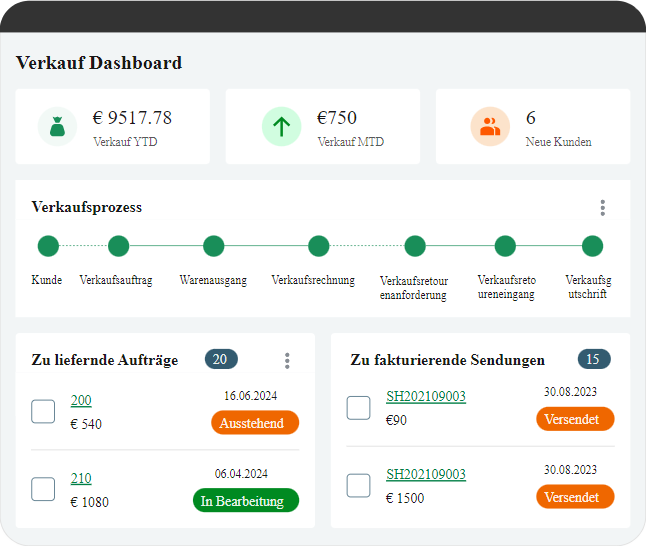Click the Kunde step label
649x546 pixels.
47,280
